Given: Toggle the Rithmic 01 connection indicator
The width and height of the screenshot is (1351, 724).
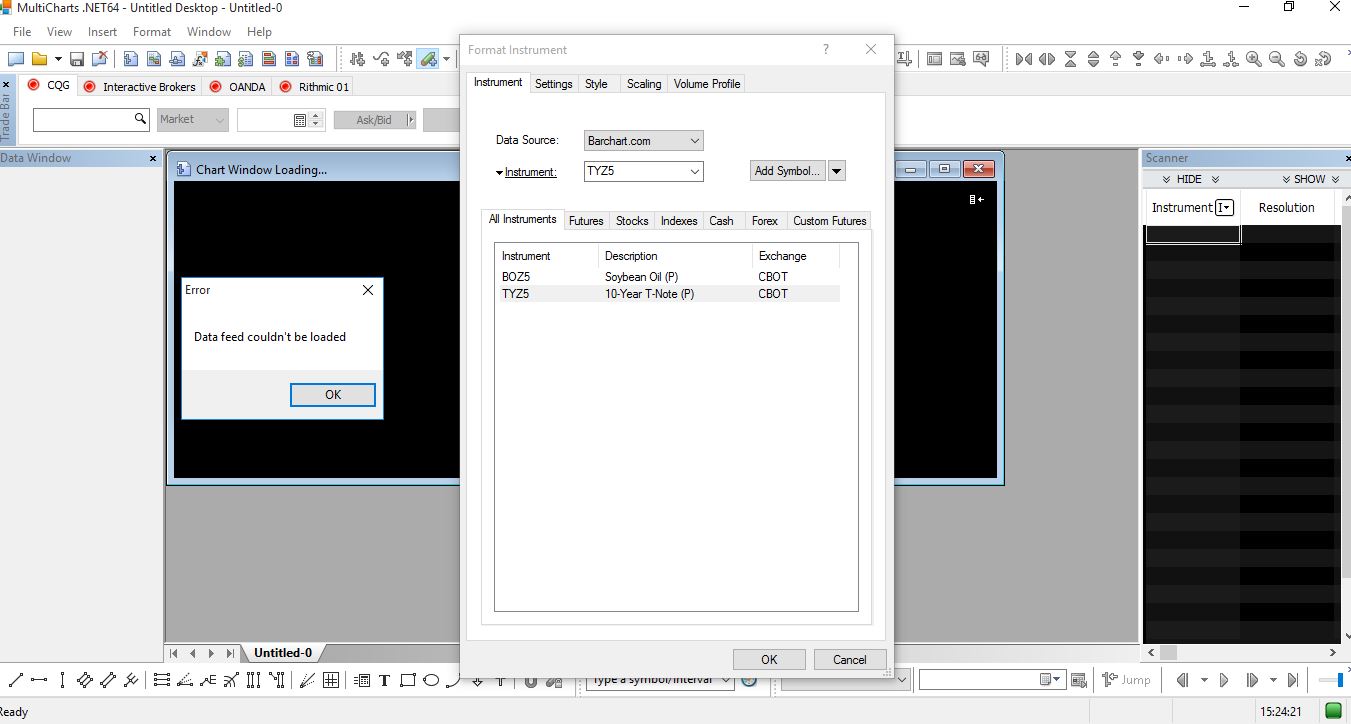Looking at the screenshot, I should (285, 87).
